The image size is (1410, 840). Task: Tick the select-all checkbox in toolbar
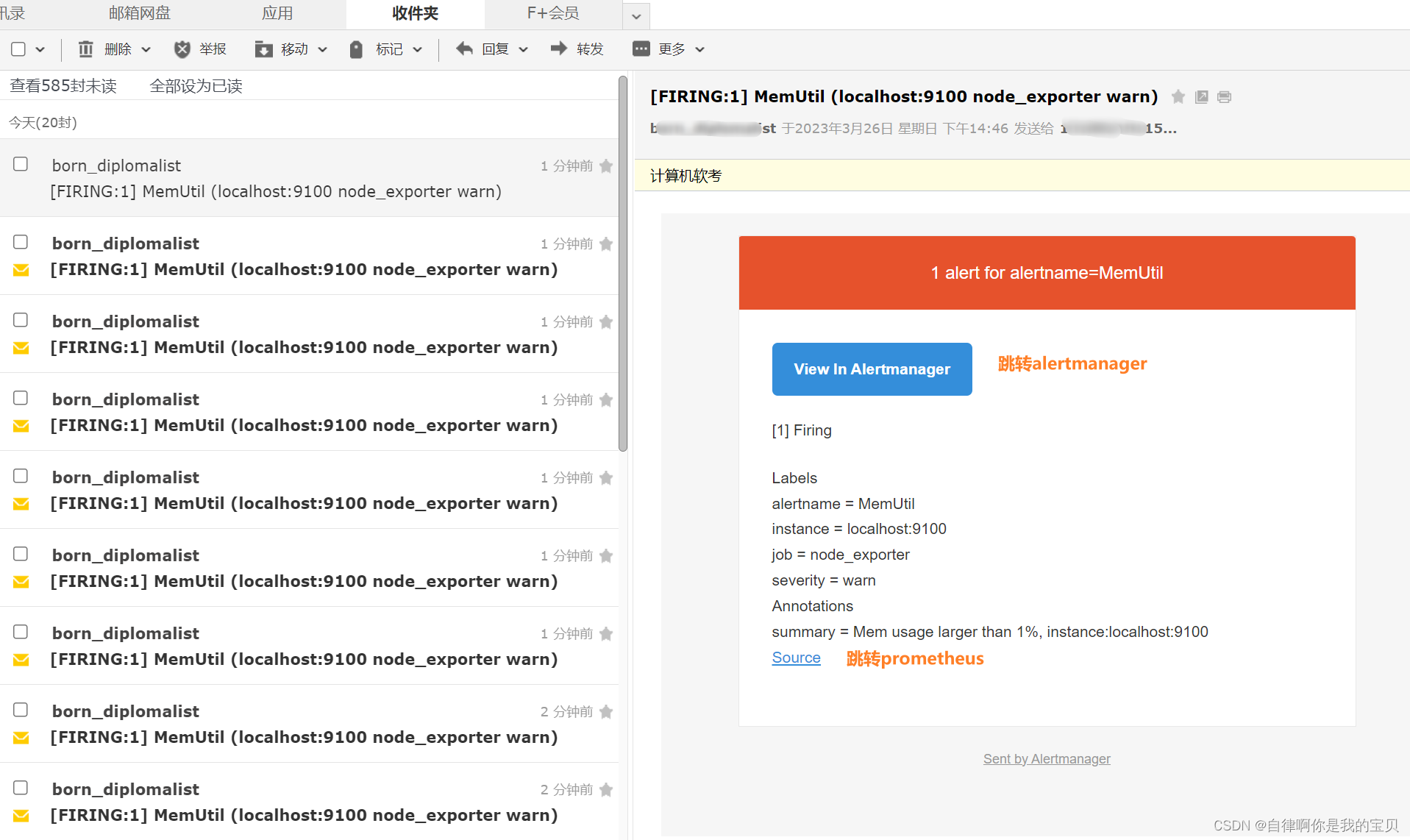coord(18,49)
